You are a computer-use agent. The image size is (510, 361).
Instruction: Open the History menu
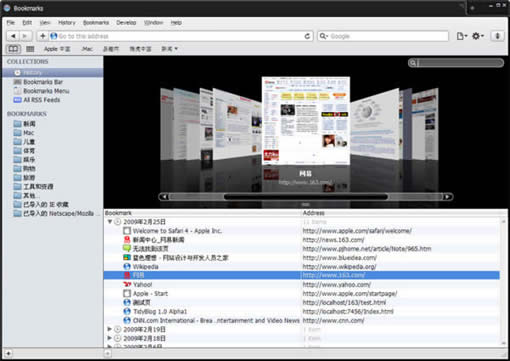(x=67, y=23)
